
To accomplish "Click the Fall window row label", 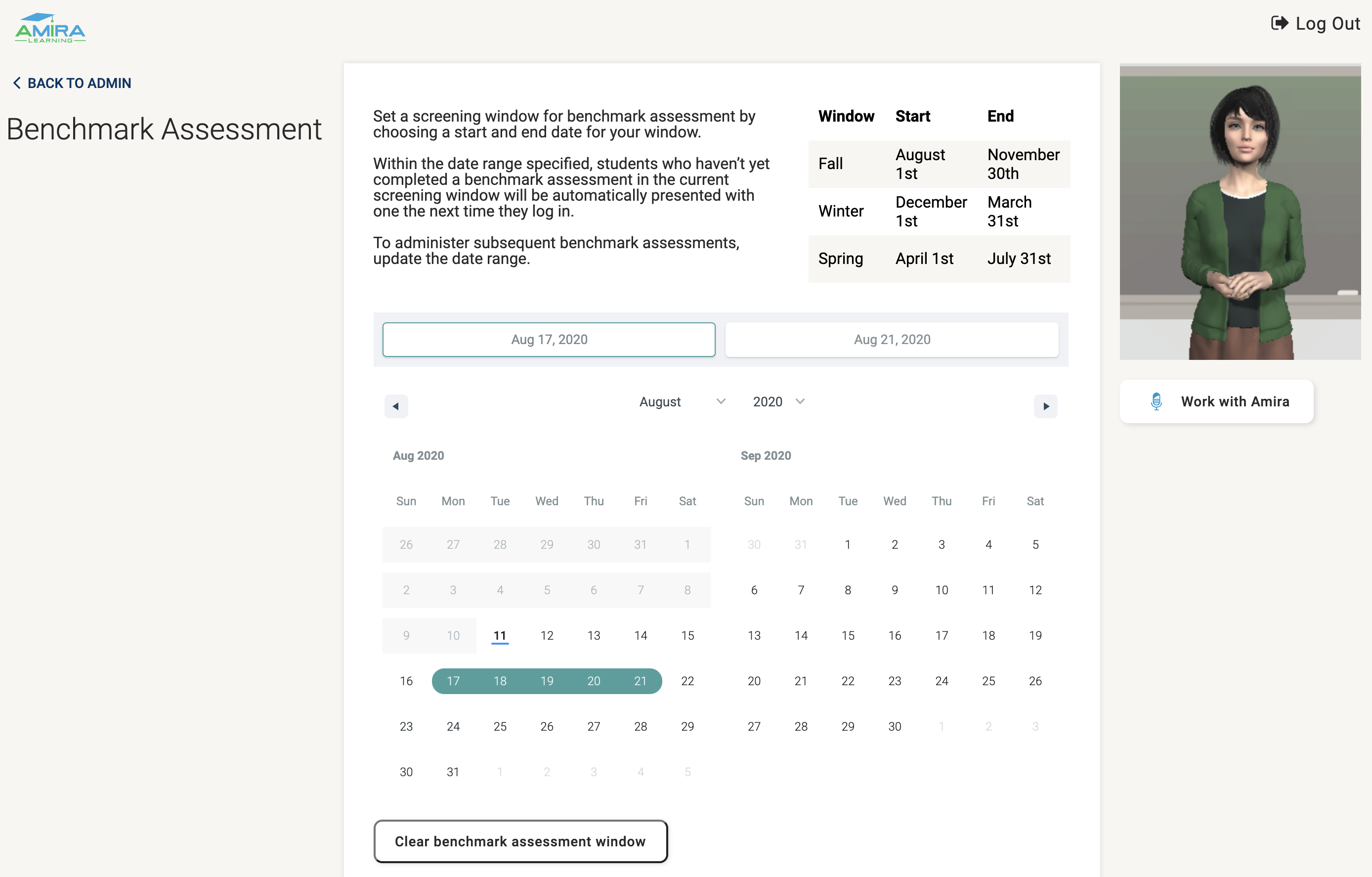I will 830,164.
